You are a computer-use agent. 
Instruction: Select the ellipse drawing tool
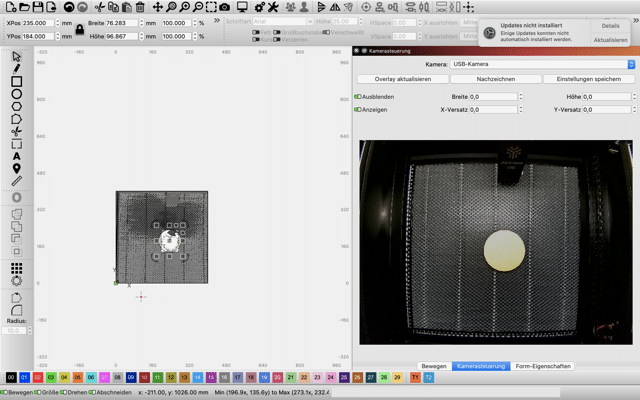point(17,94)
